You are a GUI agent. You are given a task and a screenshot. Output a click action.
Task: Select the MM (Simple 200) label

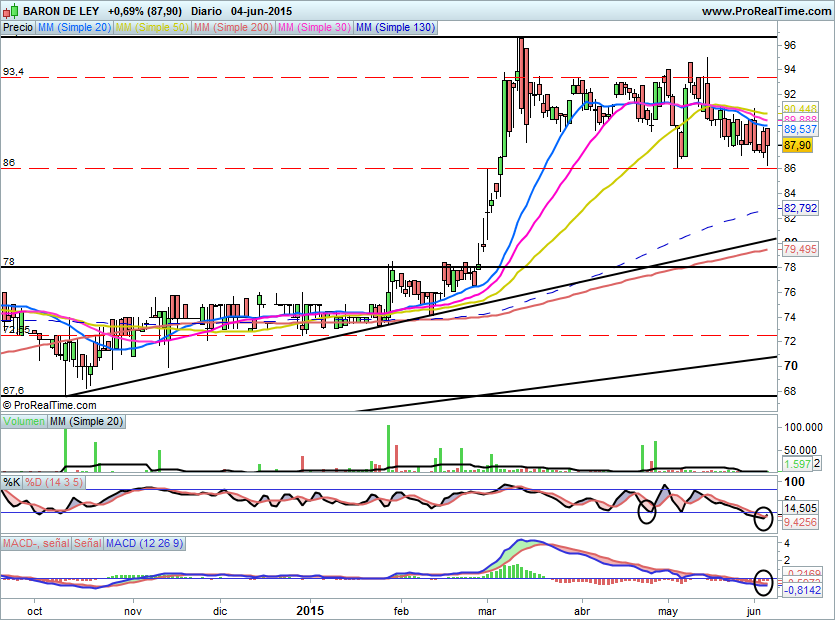point(231,28)
